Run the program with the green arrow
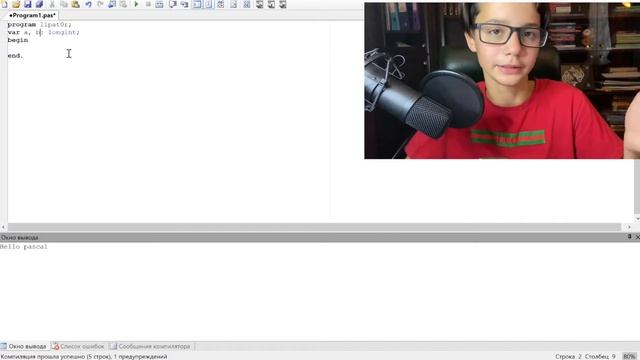Image resolution: width=640 pixels, height=360 pixels. [136, 4]
